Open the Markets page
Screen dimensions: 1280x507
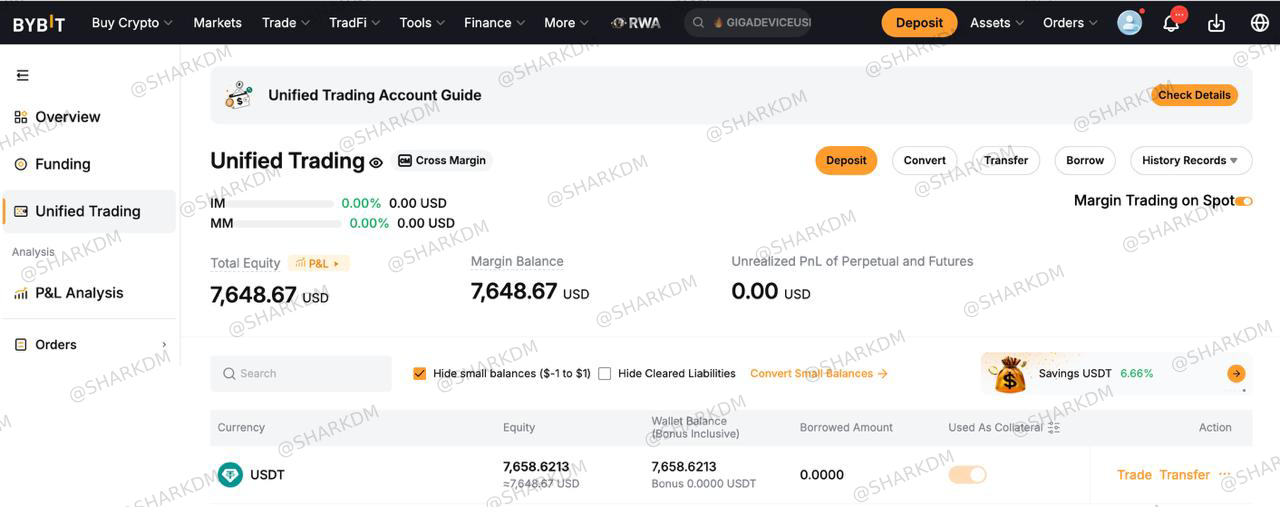pyautogui.click(x=217, y=23)
